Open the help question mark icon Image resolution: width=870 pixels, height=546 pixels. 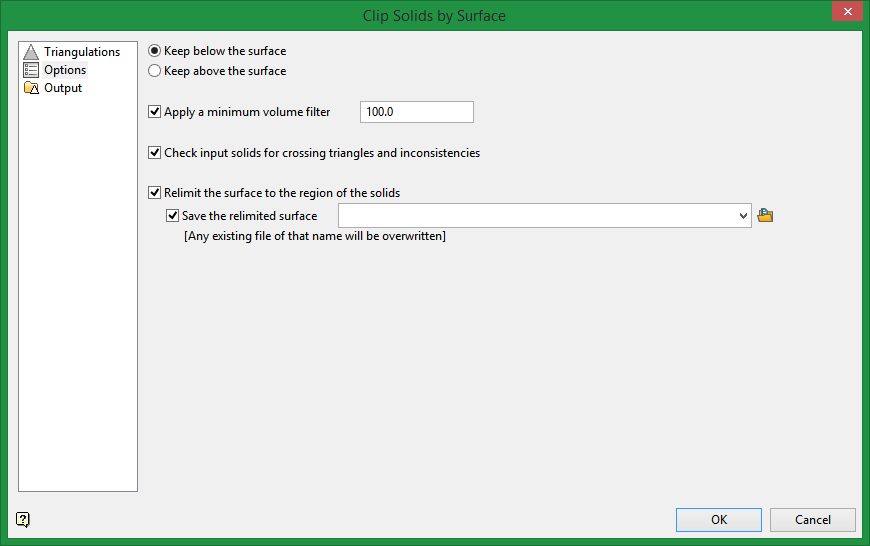coord(23,519)
